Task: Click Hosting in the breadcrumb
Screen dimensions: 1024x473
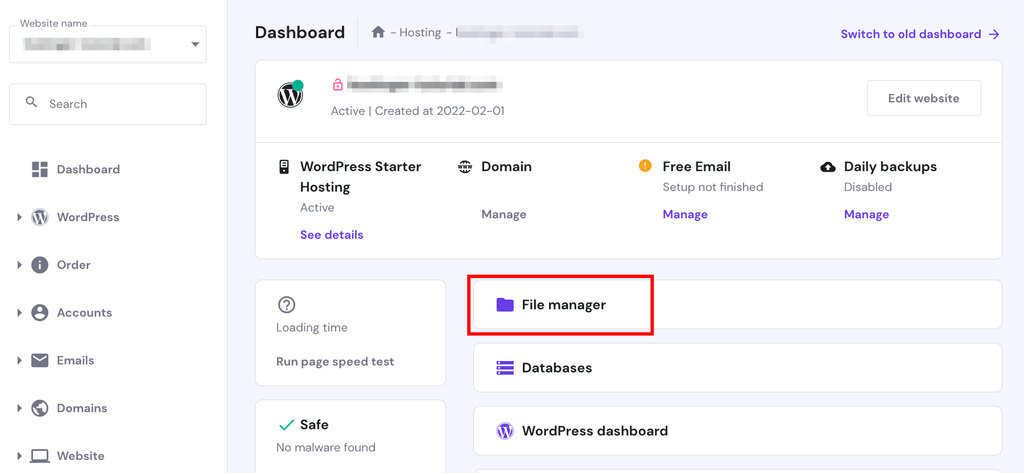Action: (420, 32)
